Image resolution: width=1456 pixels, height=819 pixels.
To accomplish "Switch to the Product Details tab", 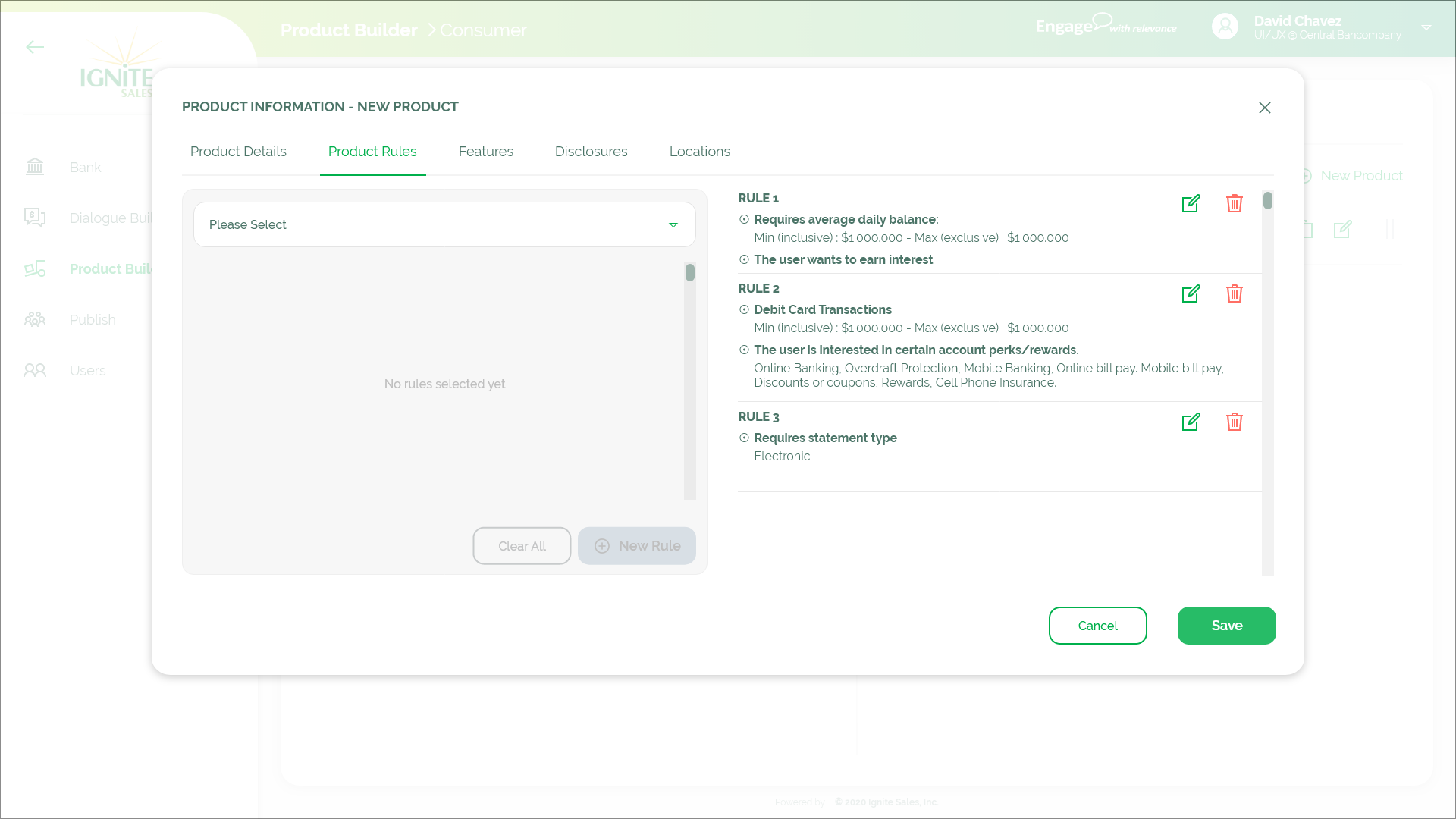I will coord(238,152).
